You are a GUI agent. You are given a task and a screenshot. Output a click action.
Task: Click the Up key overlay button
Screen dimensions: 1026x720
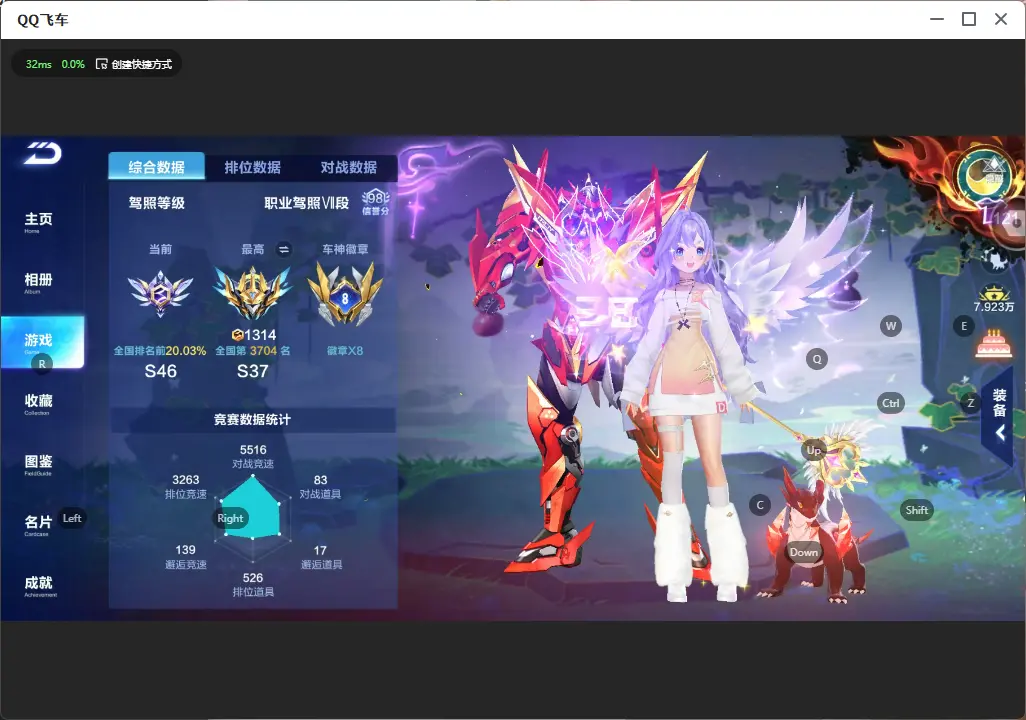[x=813, y=450]
